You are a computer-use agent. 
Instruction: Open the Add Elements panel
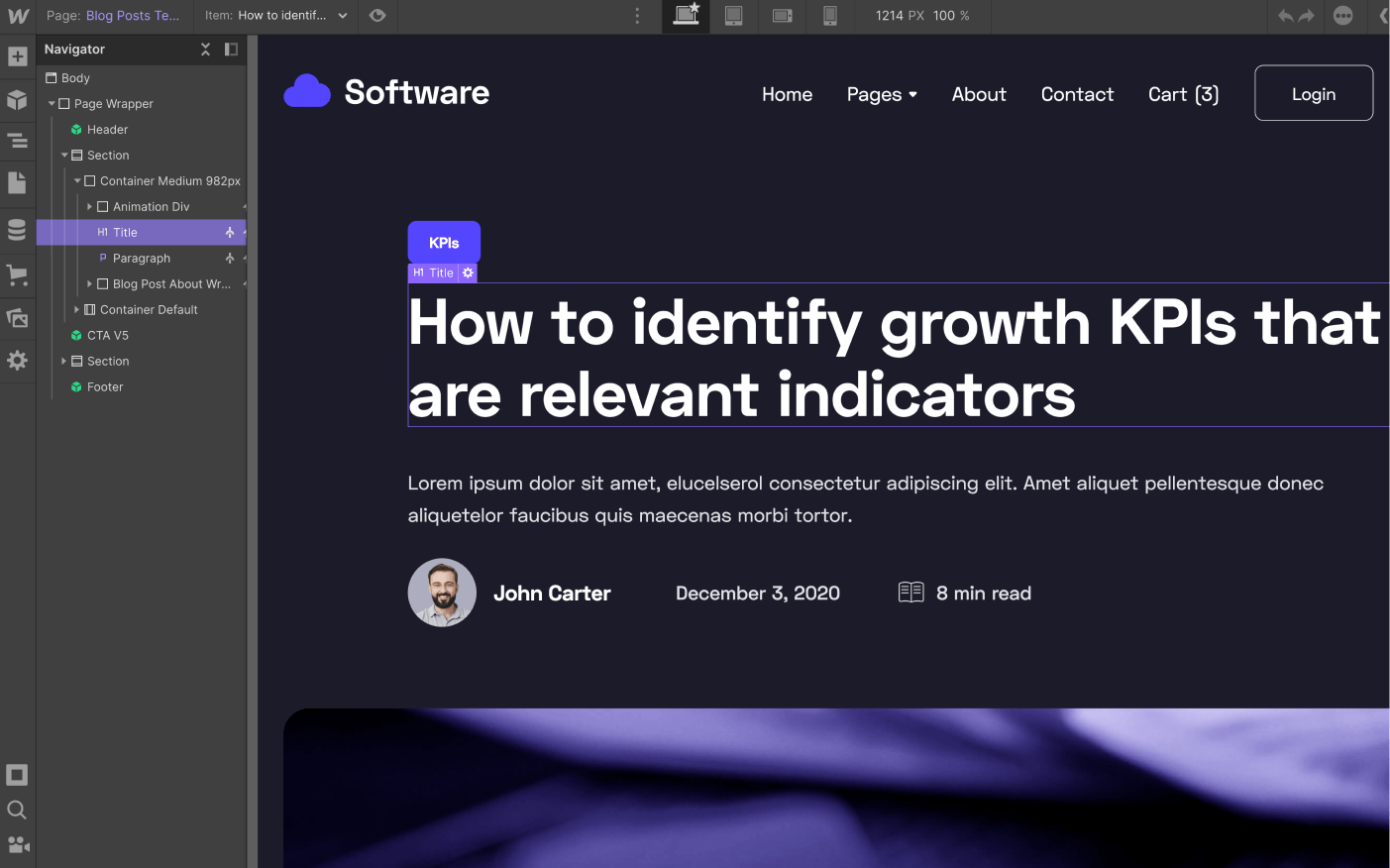click(17, 56)
